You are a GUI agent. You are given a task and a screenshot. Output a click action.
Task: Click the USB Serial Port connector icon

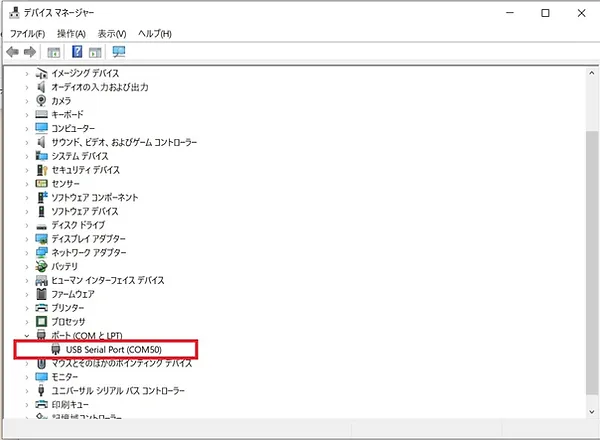point(56,349)
